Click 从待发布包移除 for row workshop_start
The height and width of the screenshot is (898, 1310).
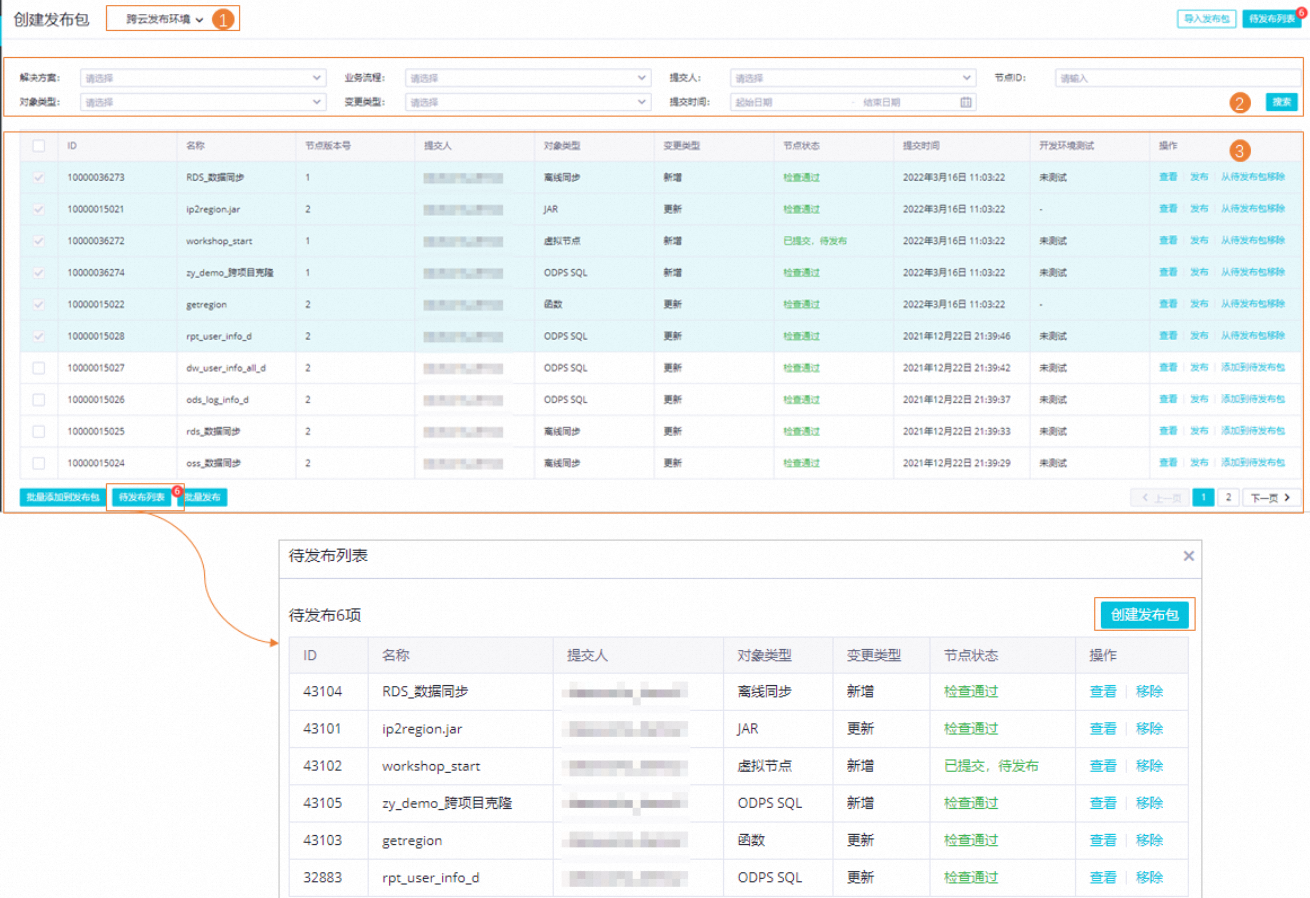[x=1253, y=241]
